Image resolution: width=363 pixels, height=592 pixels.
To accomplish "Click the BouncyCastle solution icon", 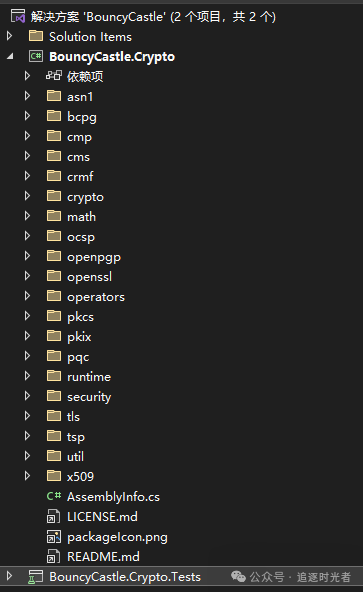I will pos(18,16).
